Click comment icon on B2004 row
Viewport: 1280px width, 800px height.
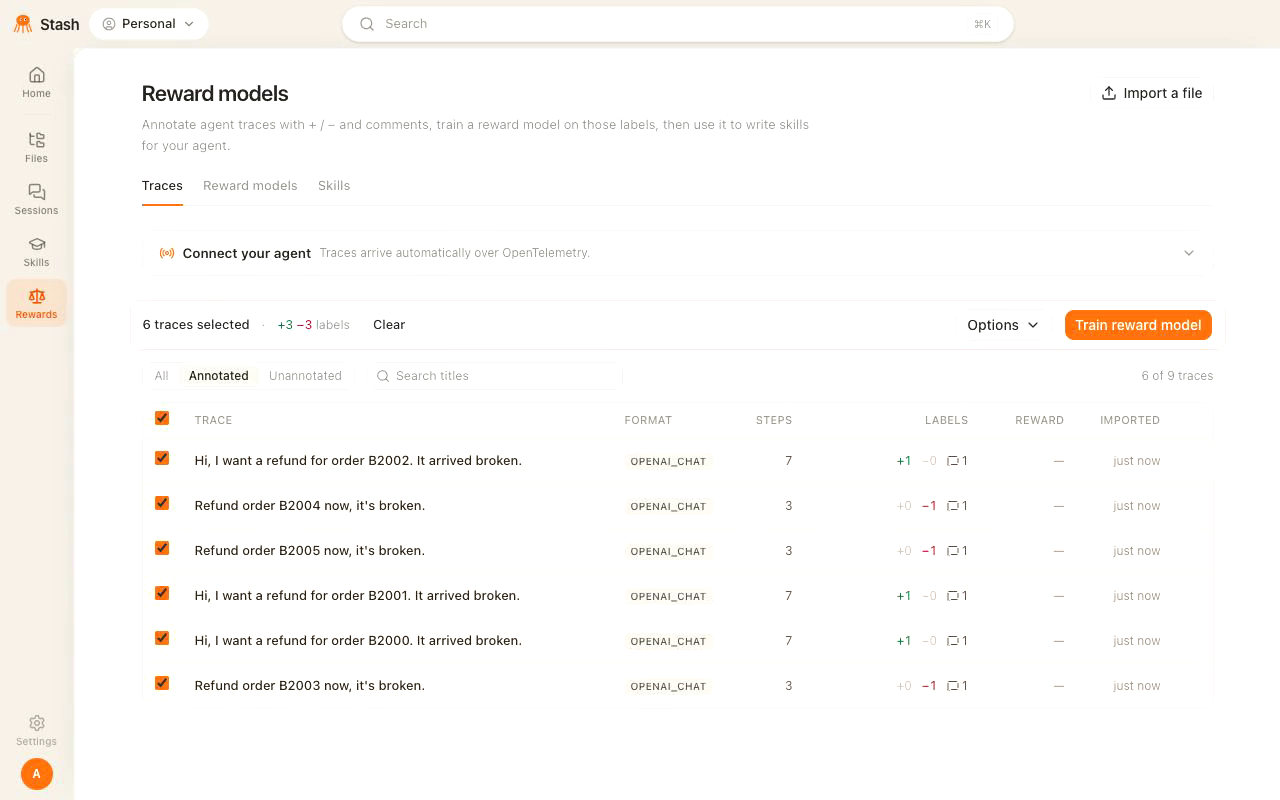click(x=953, y=506)
